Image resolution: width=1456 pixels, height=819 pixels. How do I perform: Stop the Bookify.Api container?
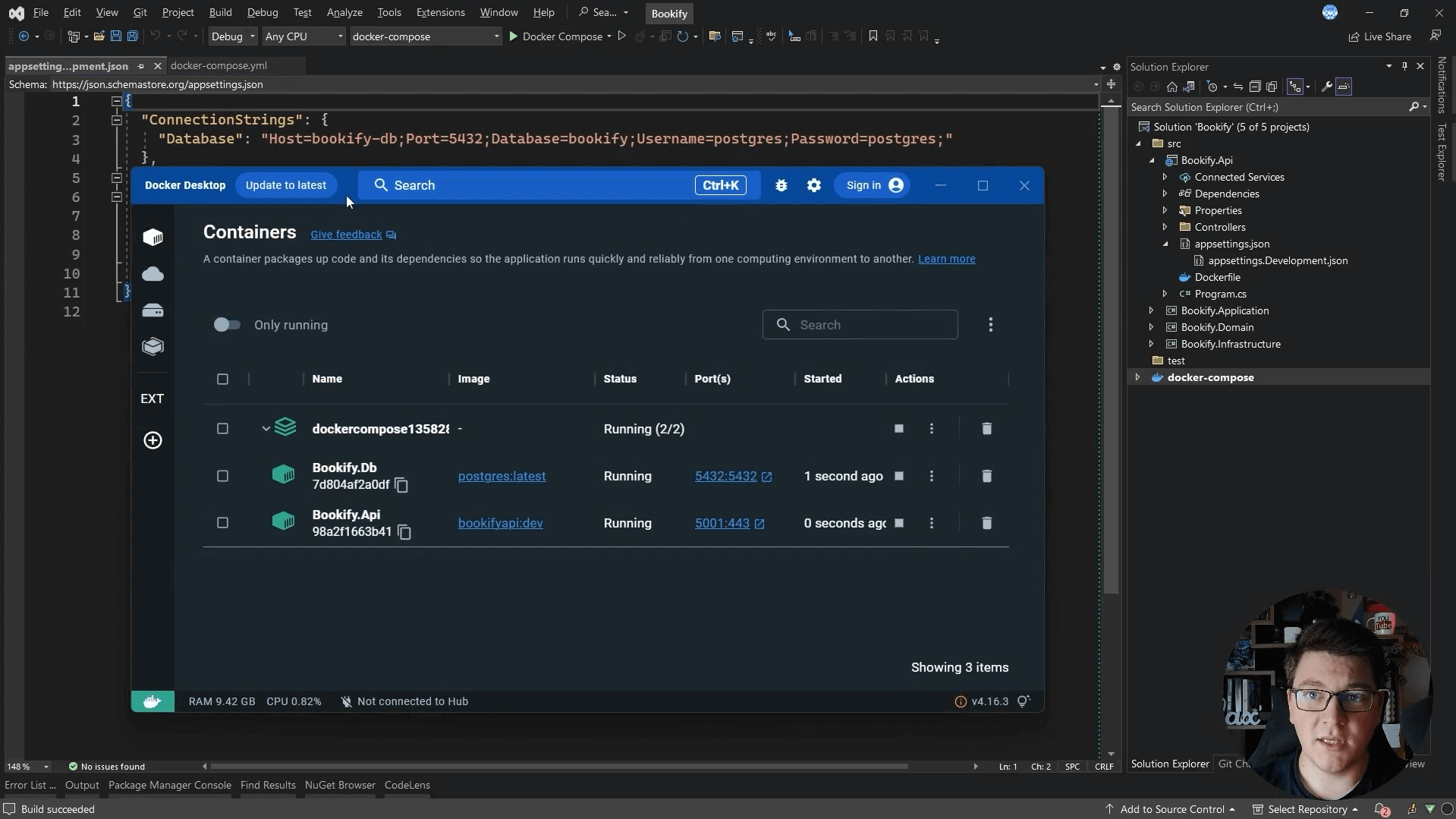coord(898,523)
